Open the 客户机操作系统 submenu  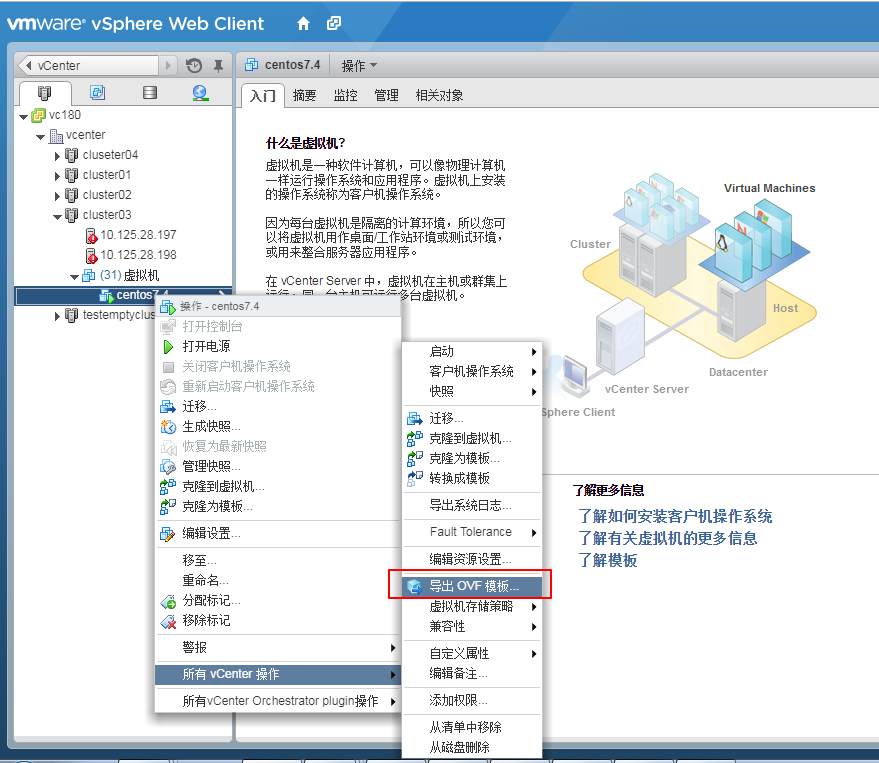pyautogui.click(x=472, y=371)
